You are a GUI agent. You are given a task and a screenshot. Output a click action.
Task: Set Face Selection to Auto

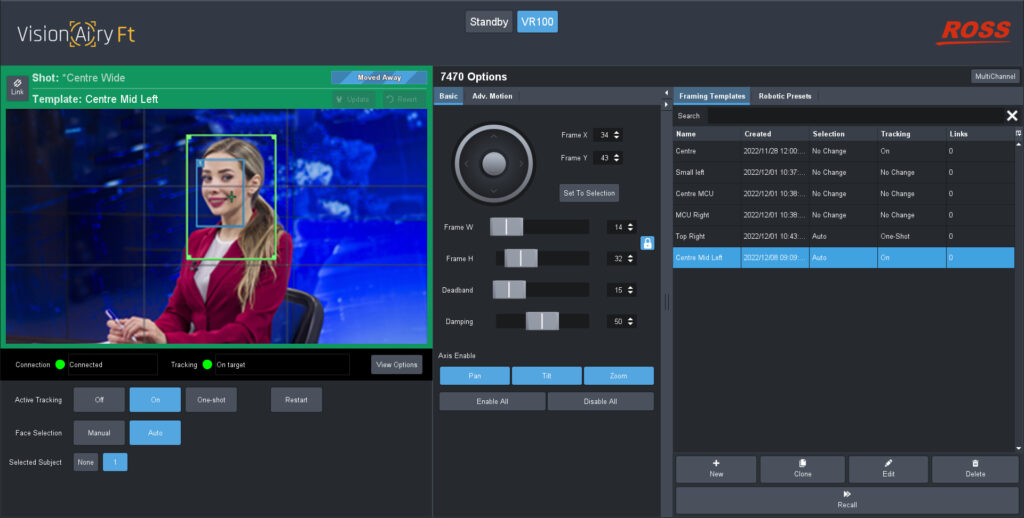(x=155, y=432)
